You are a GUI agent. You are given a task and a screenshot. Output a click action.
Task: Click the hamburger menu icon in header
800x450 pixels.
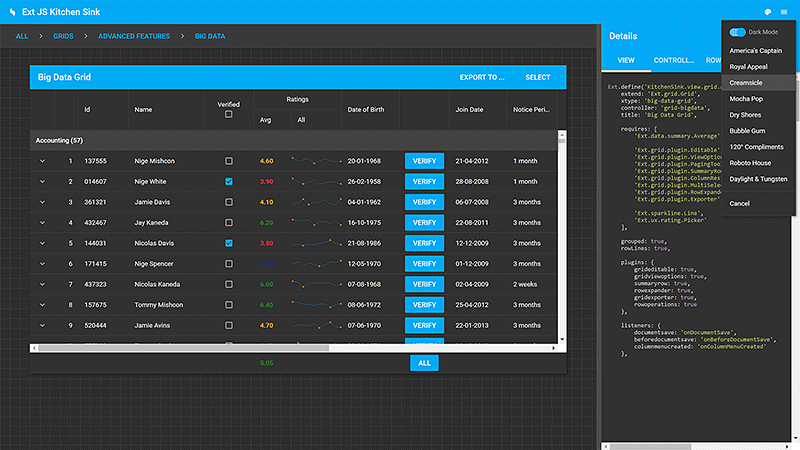tap(784, 12)
